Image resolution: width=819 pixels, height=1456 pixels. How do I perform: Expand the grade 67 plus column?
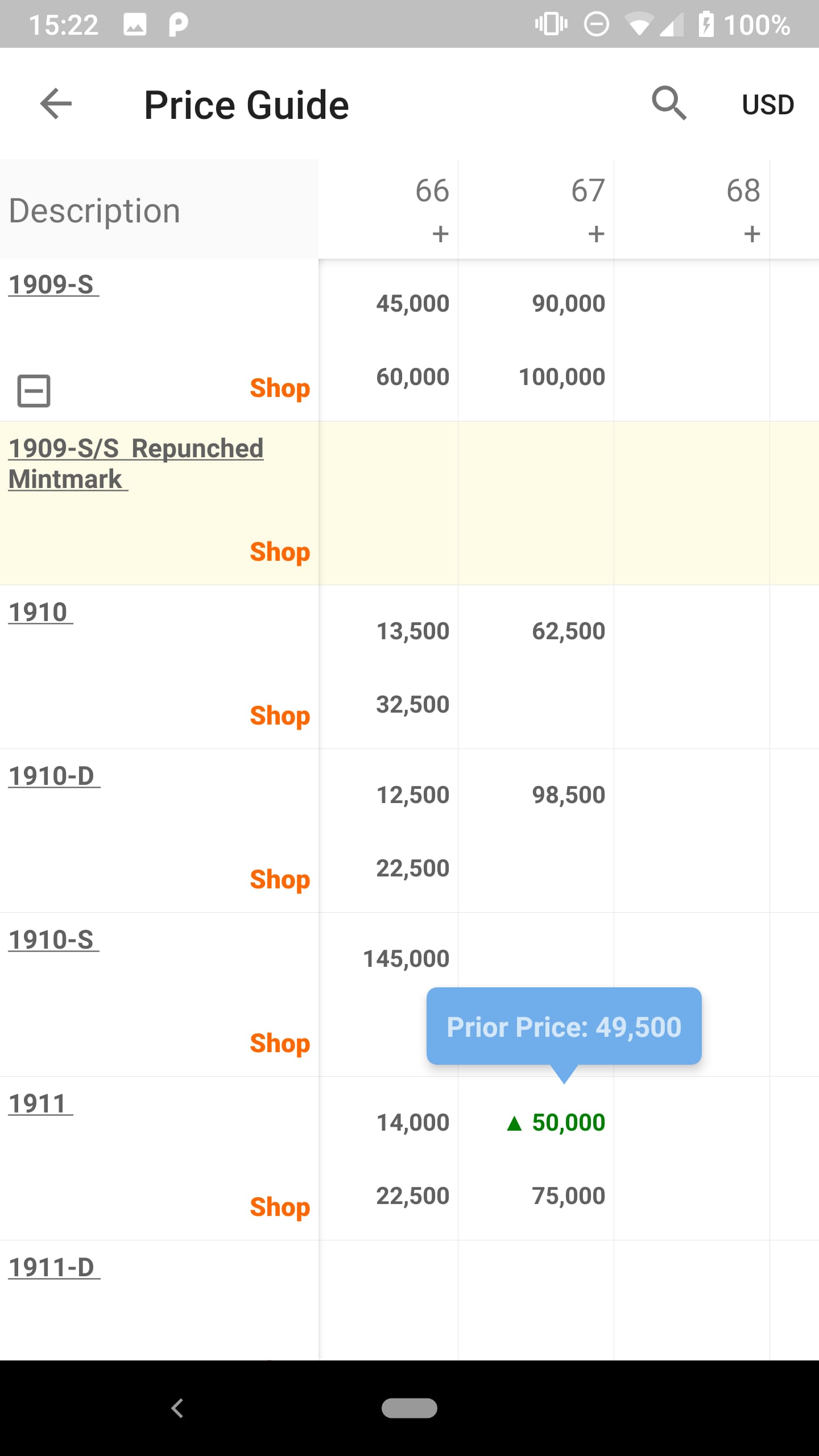pos(596,234)
